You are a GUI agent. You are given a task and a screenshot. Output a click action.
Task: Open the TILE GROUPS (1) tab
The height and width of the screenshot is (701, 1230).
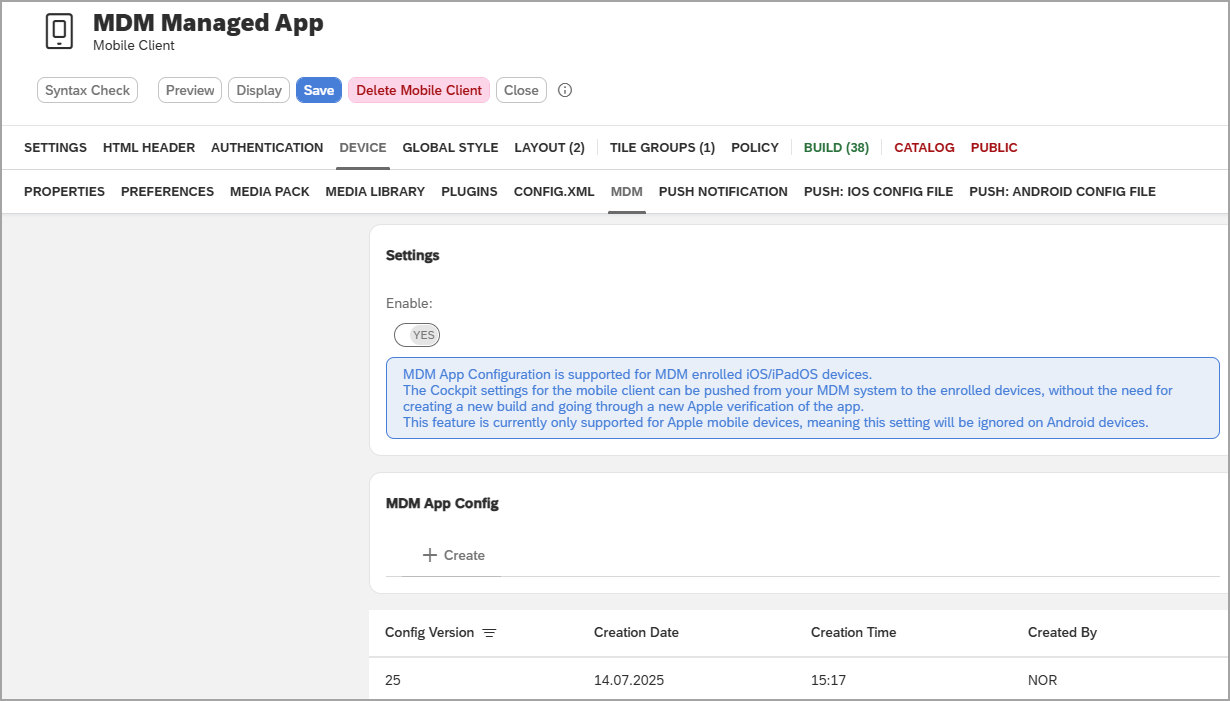(662, 147)
